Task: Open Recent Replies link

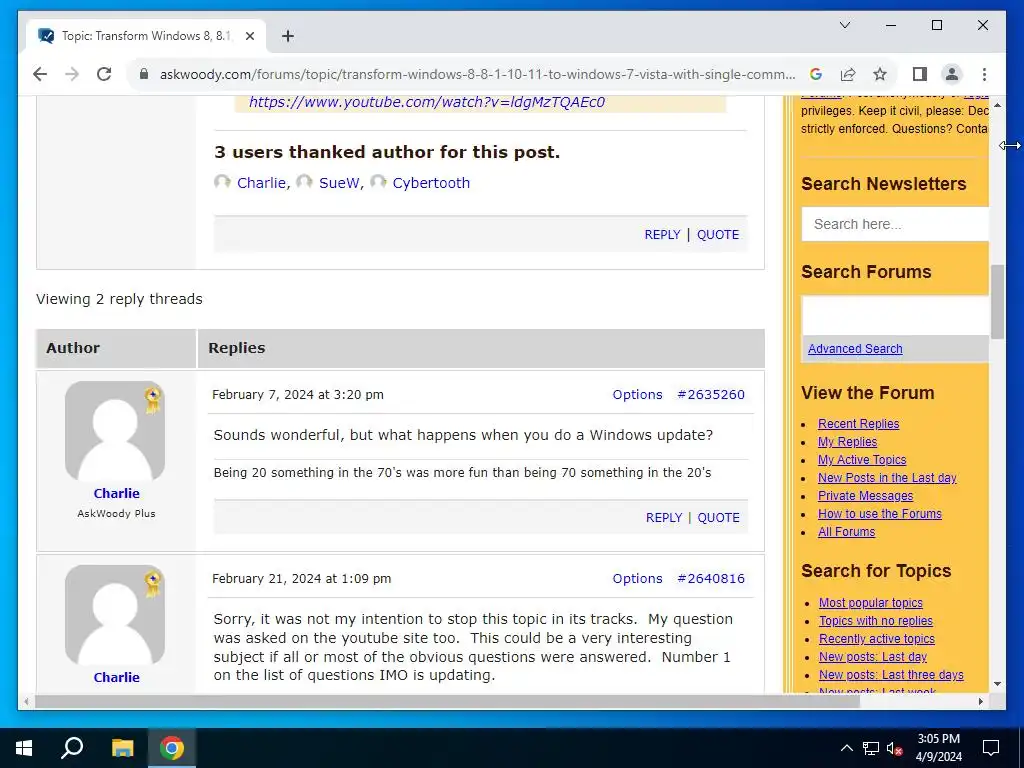Action: 858,424
